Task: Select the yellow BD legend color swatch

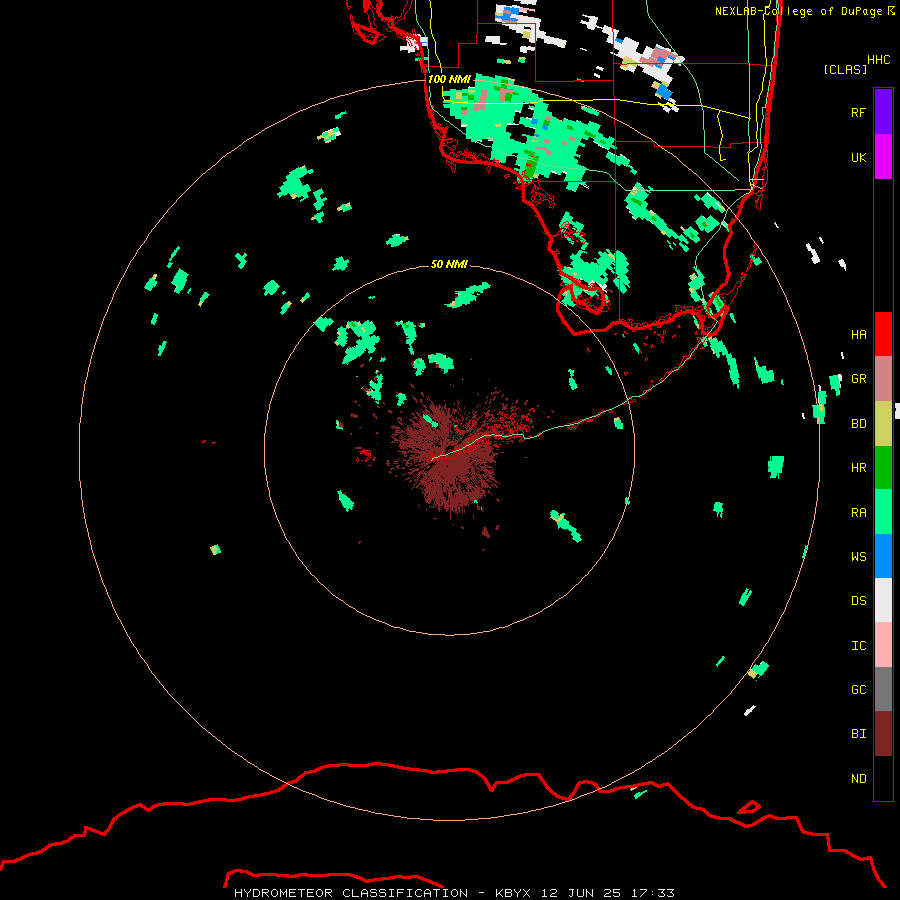Action: (x=883, y=424)
